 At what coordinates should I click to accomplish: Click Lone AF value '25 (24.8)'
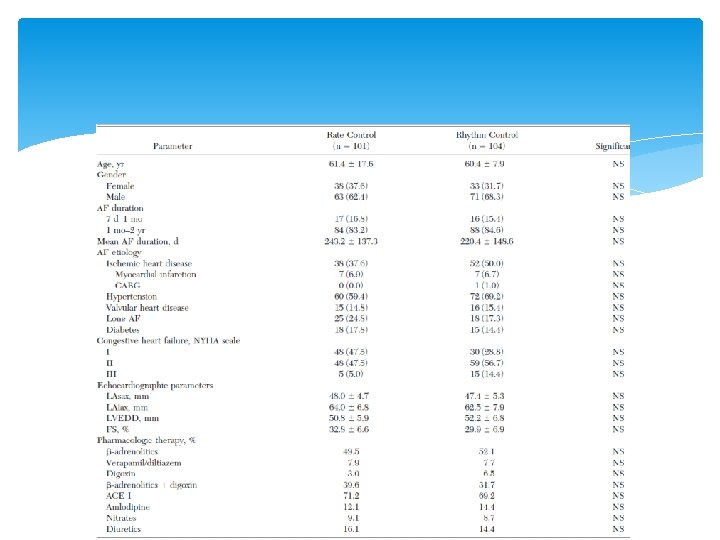(351, 319)
